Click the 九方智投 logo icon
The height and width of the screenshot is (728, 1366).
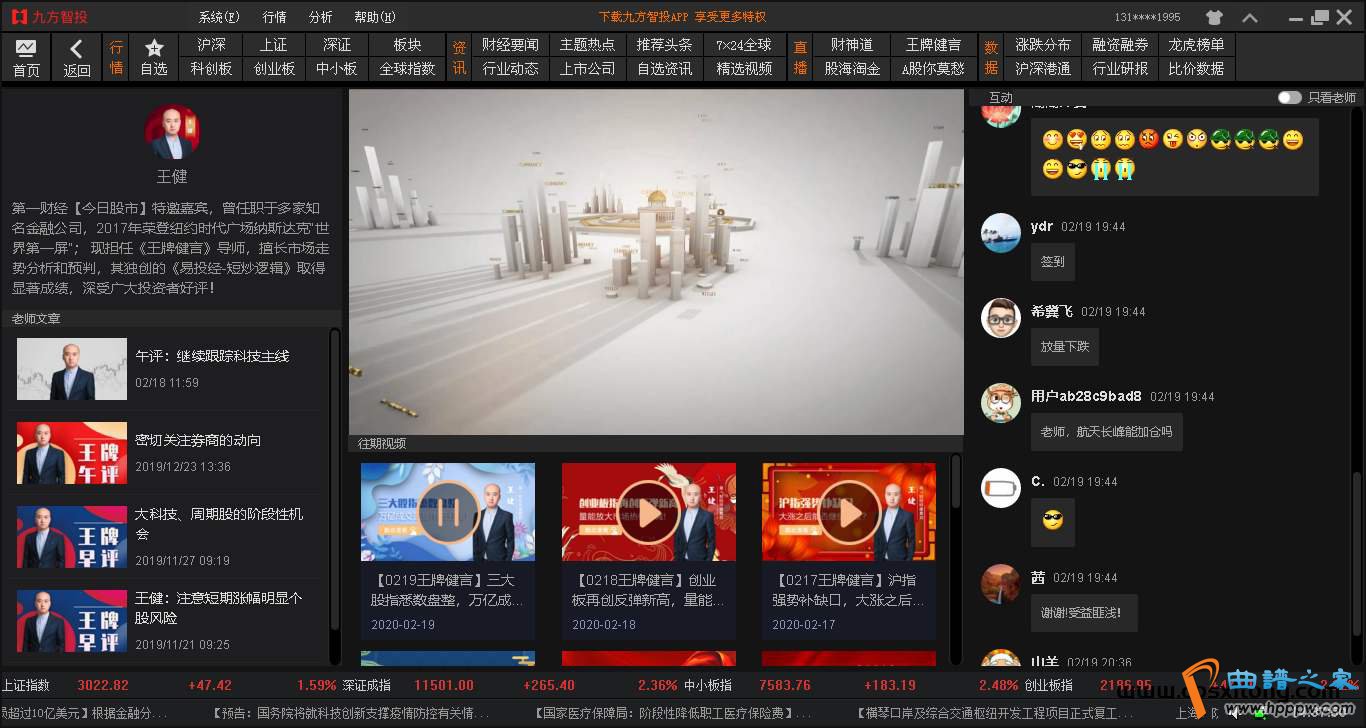pyautogui.click(x=19, y=17)
